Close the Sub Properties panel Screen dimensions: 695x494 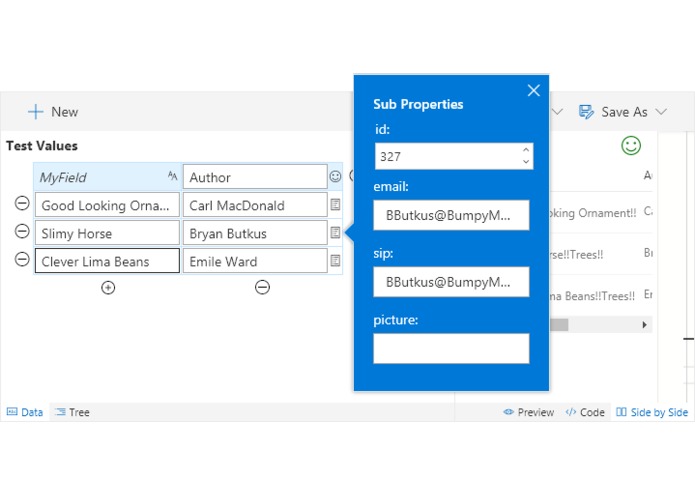pyautogui.click(x=534, y=90)
